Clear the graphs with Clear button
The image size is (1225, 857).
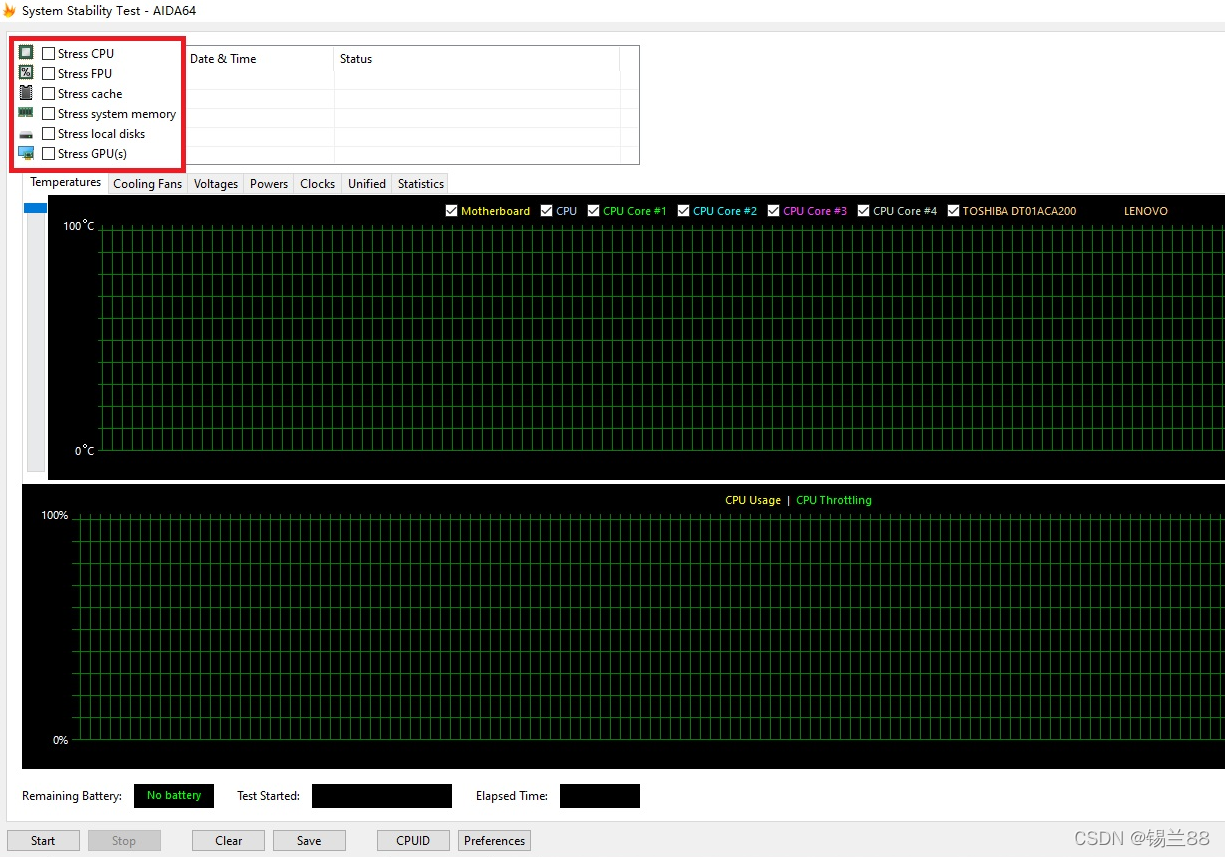click(229, 840)
